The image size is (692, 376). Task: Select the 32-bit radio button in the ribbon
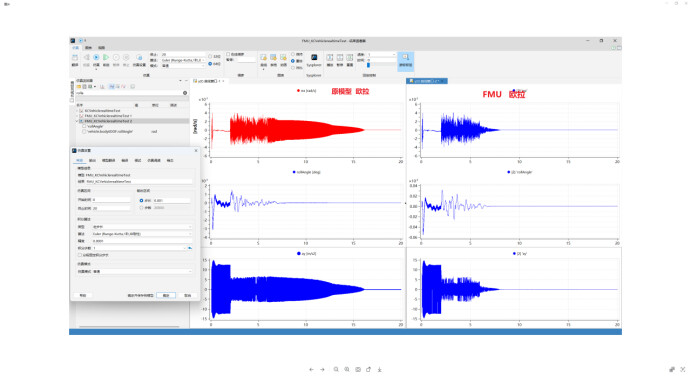210,56
